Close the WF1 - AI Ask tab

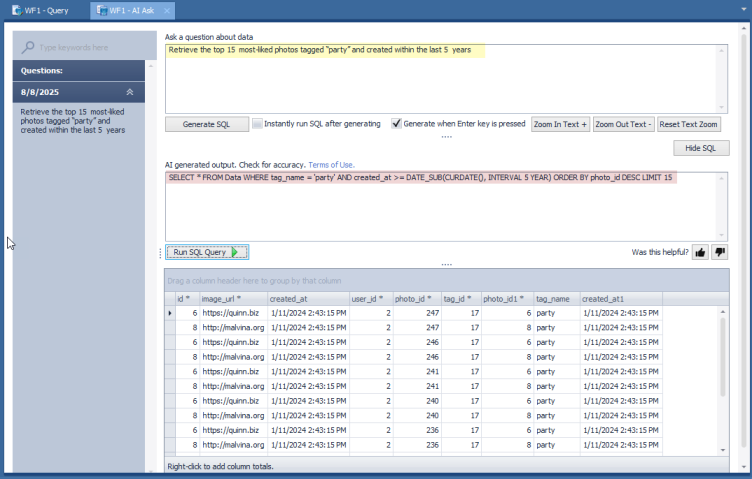tap(168, 11)
